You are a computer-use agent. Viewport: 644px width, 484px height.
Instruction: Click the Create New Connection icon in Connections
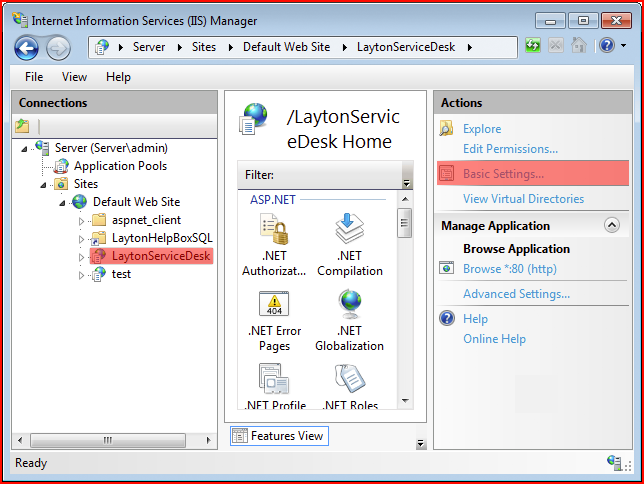[22, 126]
